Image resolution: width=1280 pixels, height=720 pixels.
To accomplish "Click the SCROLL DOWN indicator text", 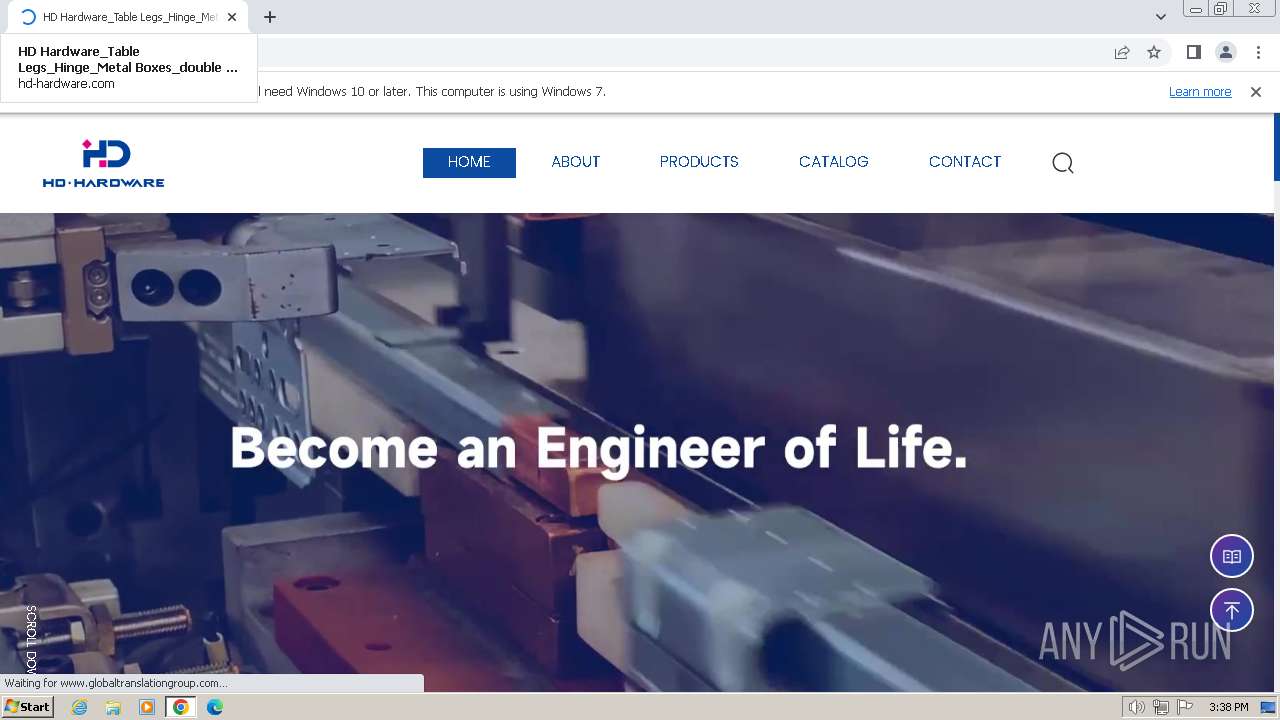I will coord(31,638).
